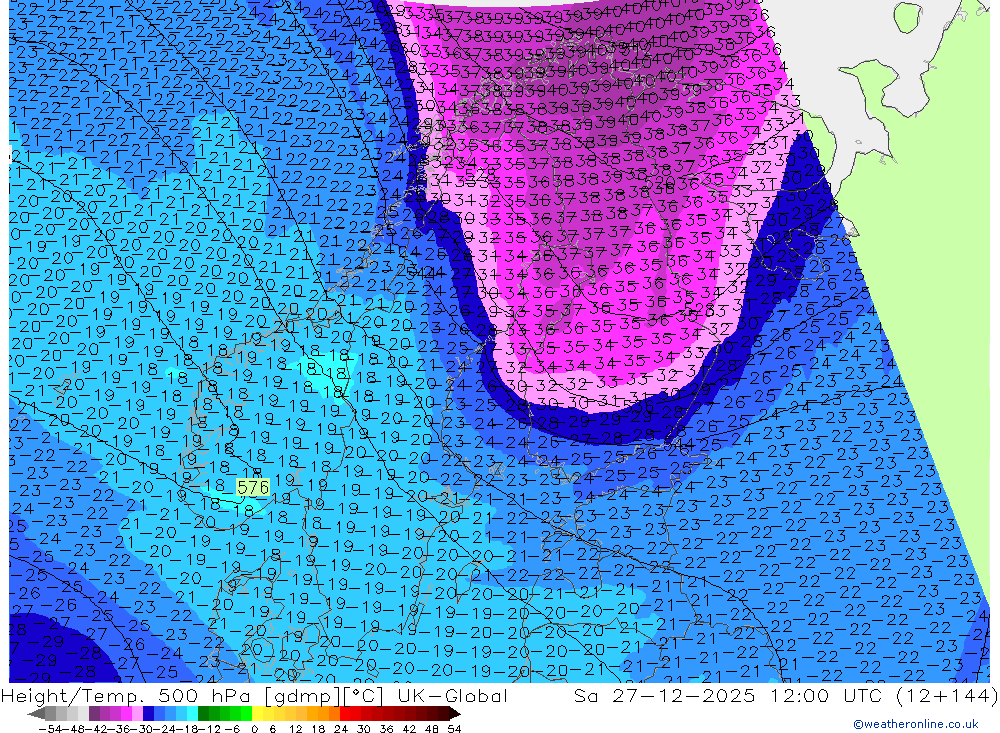Select the map title 'Height/Temp. 500 hPa'

[126, 695]
